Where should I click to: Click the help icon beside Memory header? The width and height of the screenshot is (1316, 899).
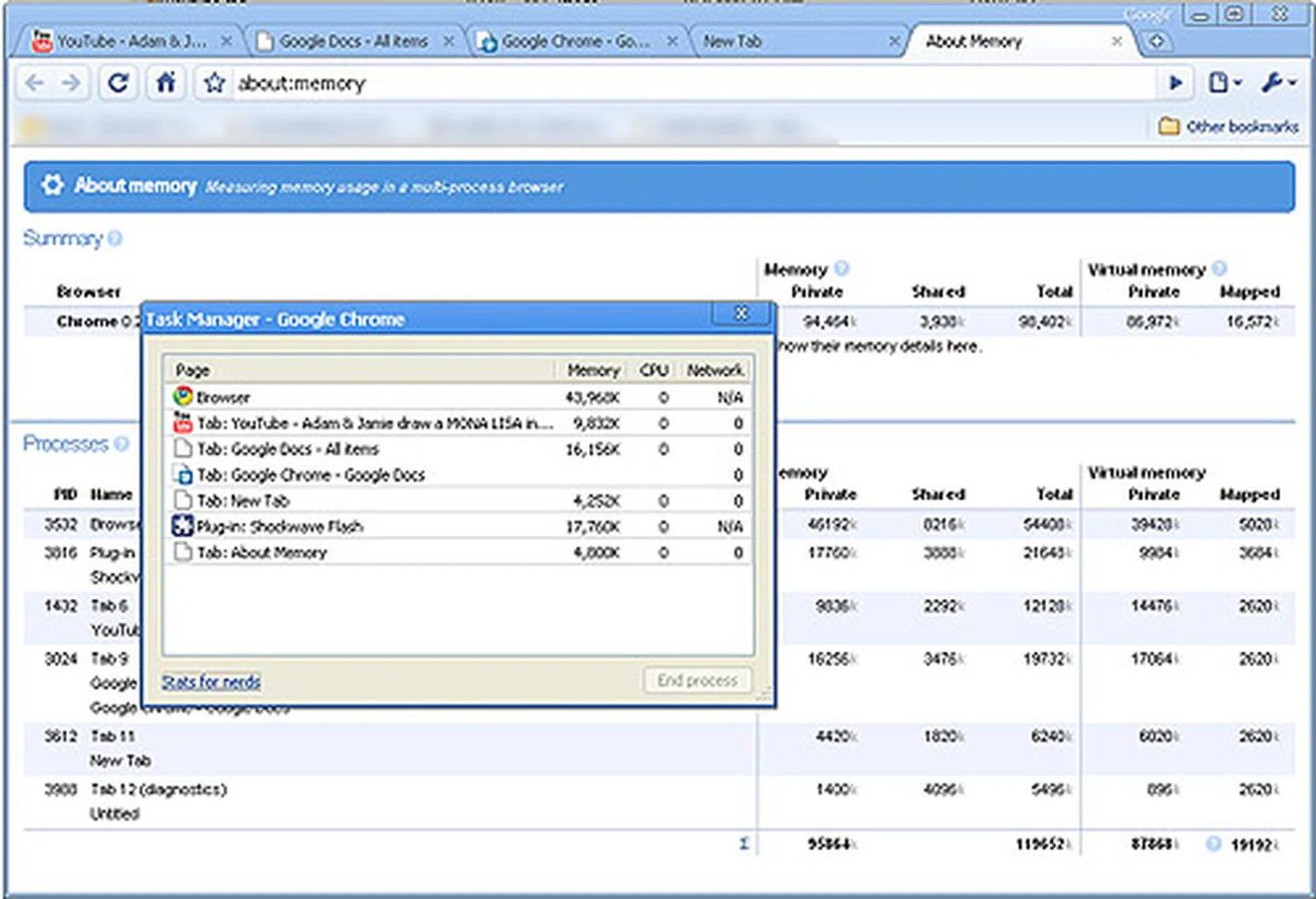[842, 269]
